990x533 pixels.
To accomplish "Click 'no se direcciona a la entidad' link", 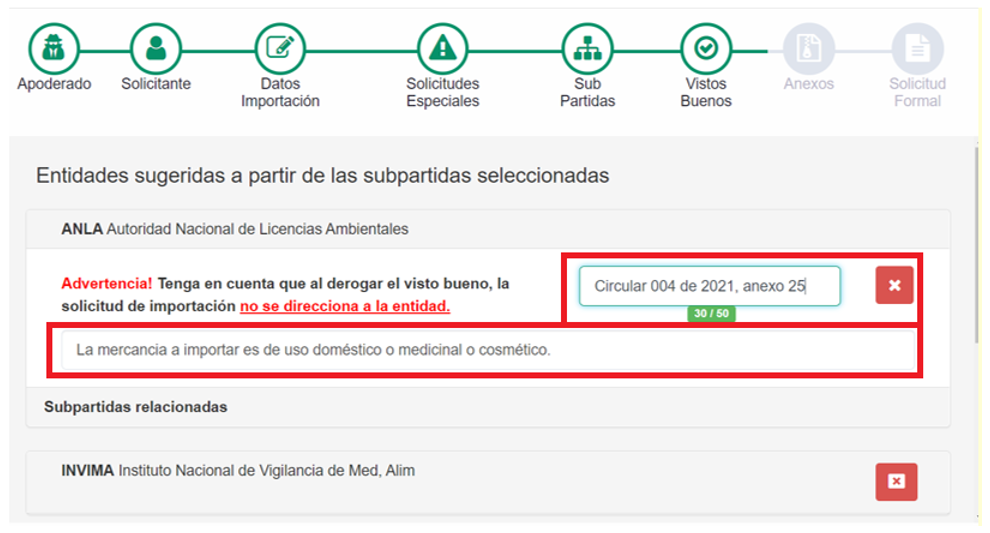I will click(345, 306).
